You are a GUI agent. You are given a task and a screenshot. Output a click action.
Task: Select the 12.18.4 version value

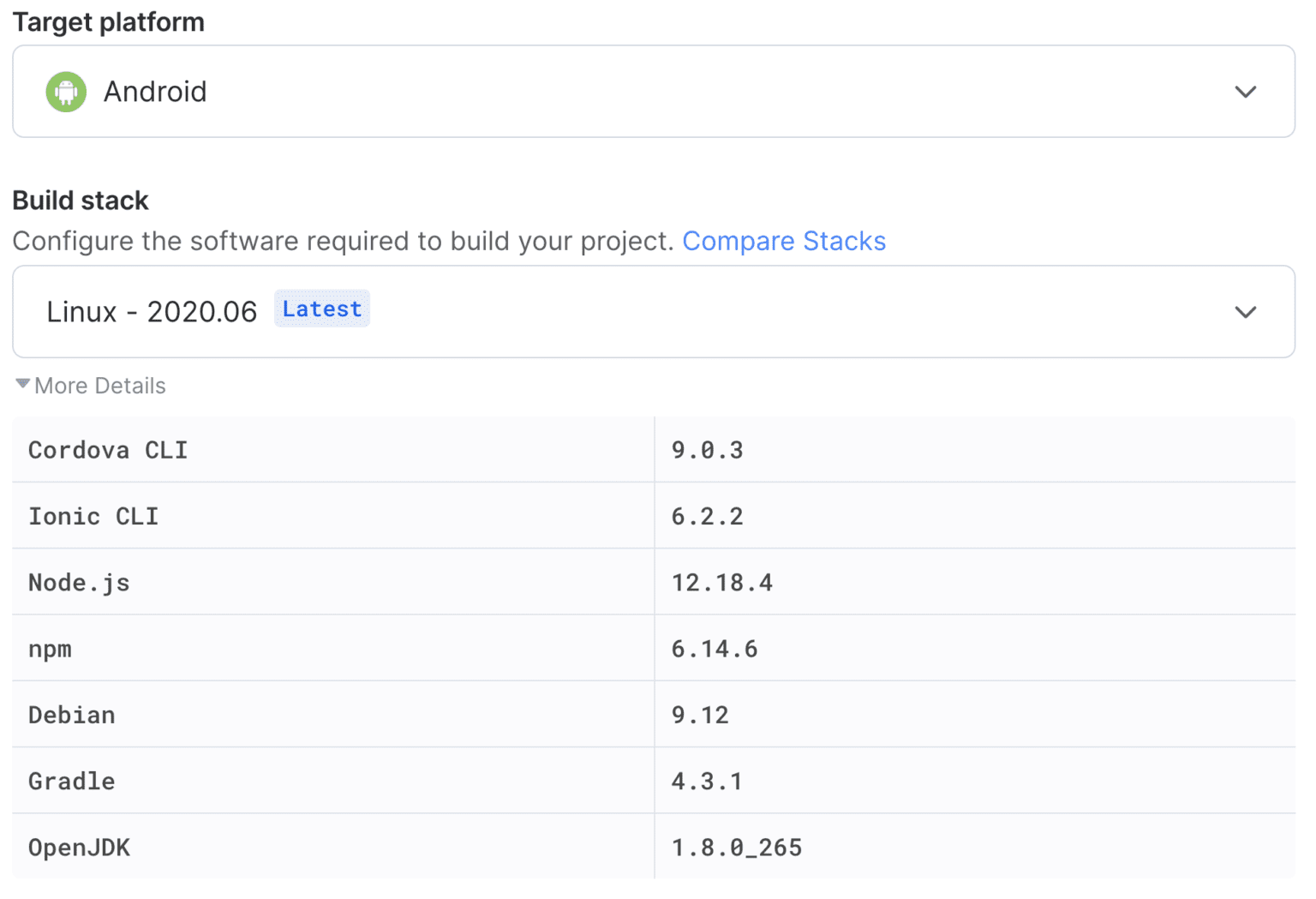[x=722, y=583]
